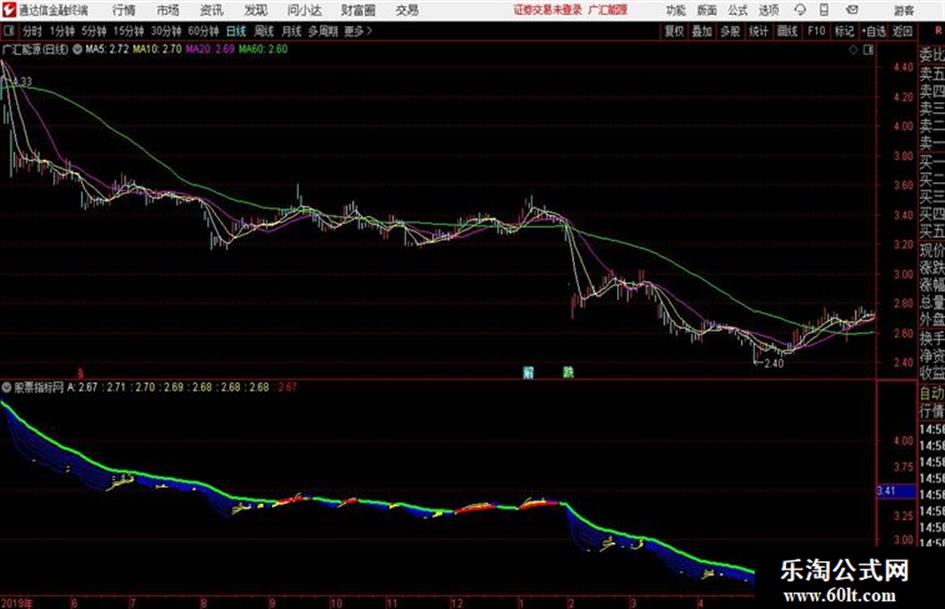Open the 交易 menu
945x609 pixels.
click(407, 10)
